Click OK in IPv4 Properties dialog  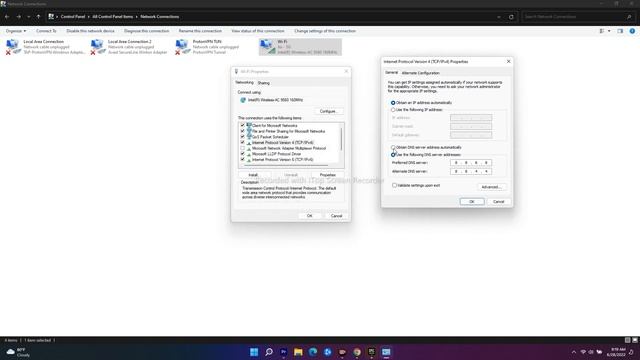(472, 202)
